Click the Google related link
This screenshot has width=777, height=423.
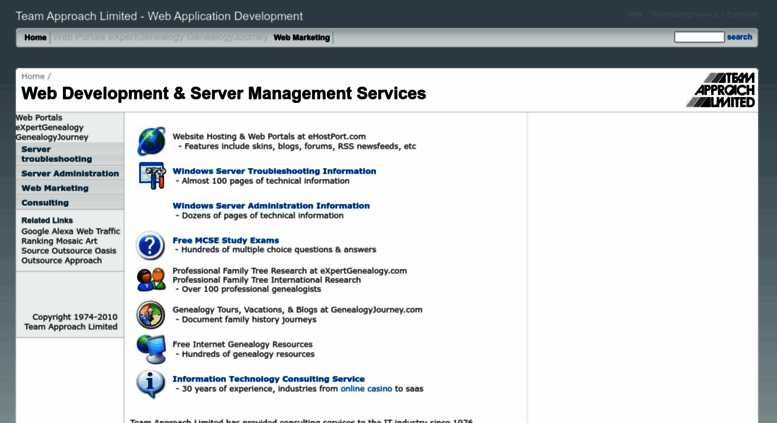coord(35,231)
